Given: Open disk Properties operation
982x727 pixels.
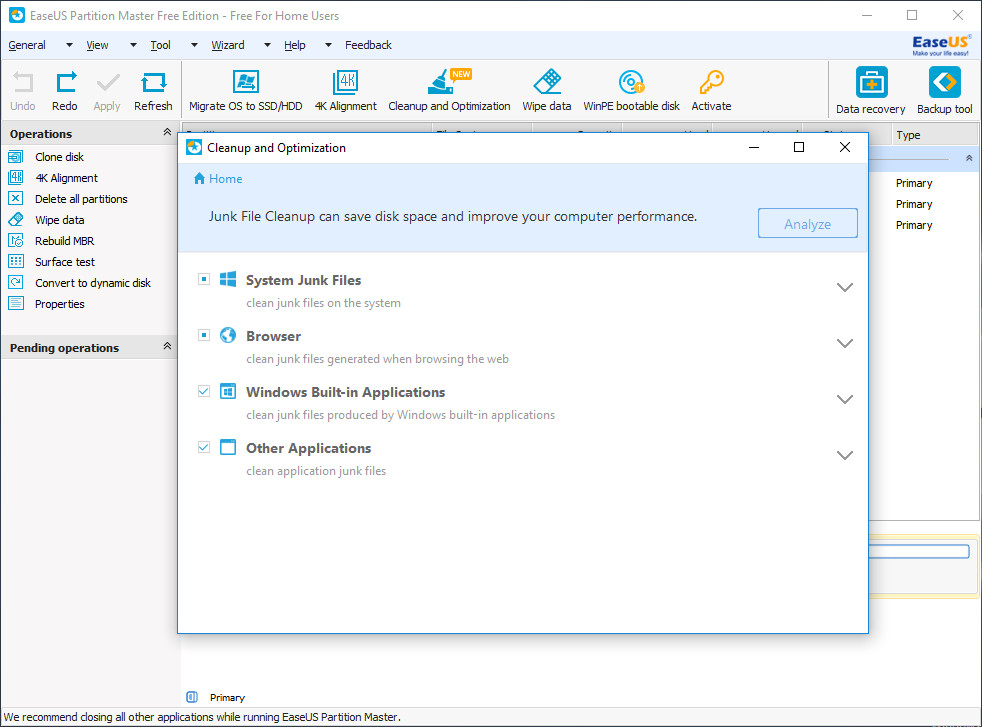Looking at the screenshot, I should point(59,304).
